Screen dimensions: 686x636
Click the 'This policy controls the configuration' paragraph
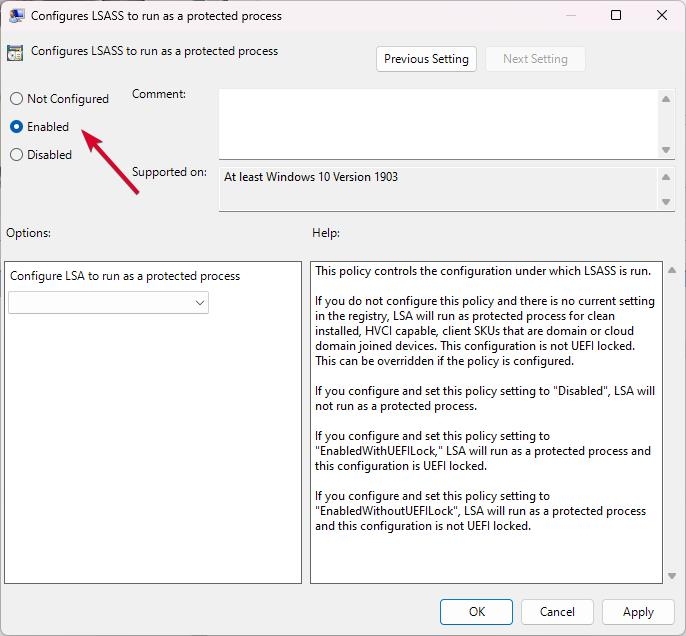coord(483,271)
